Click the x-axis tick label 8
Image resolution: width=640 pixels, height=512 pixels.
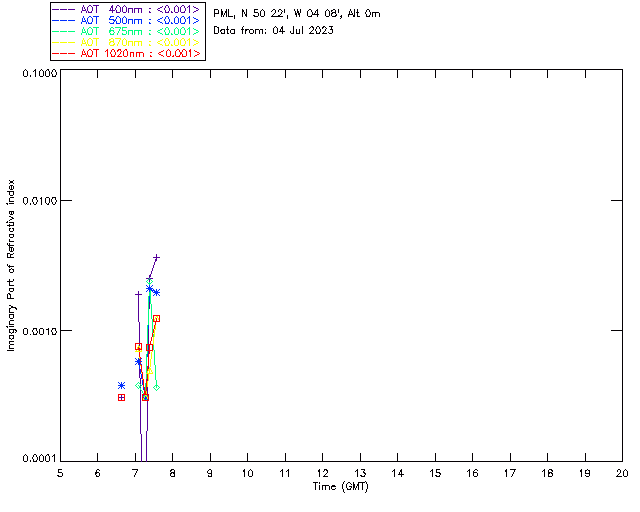pos(173,473)
